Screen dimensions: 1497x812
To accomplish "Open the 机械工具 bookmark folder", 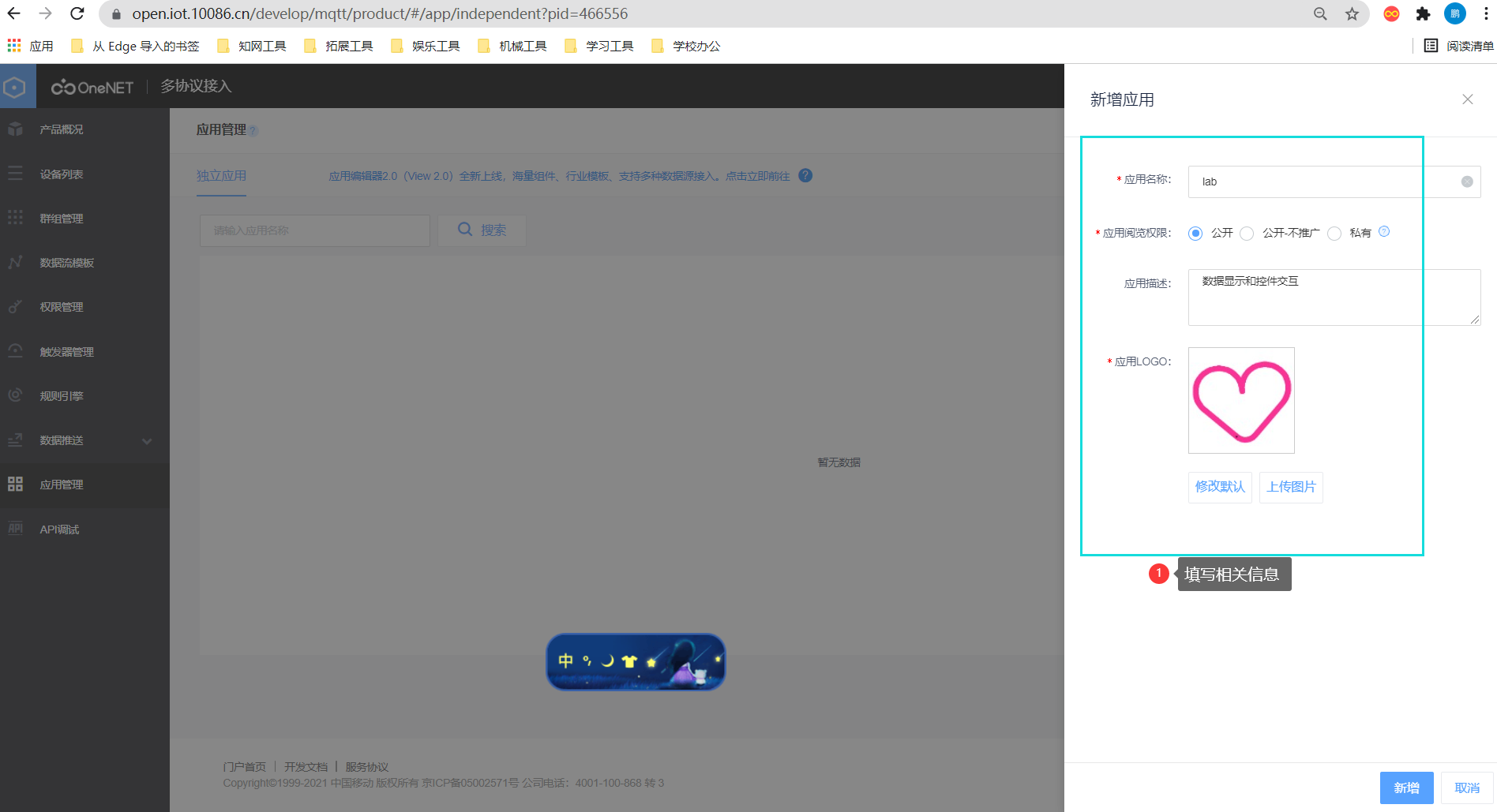I will click(x=512, y=46).
